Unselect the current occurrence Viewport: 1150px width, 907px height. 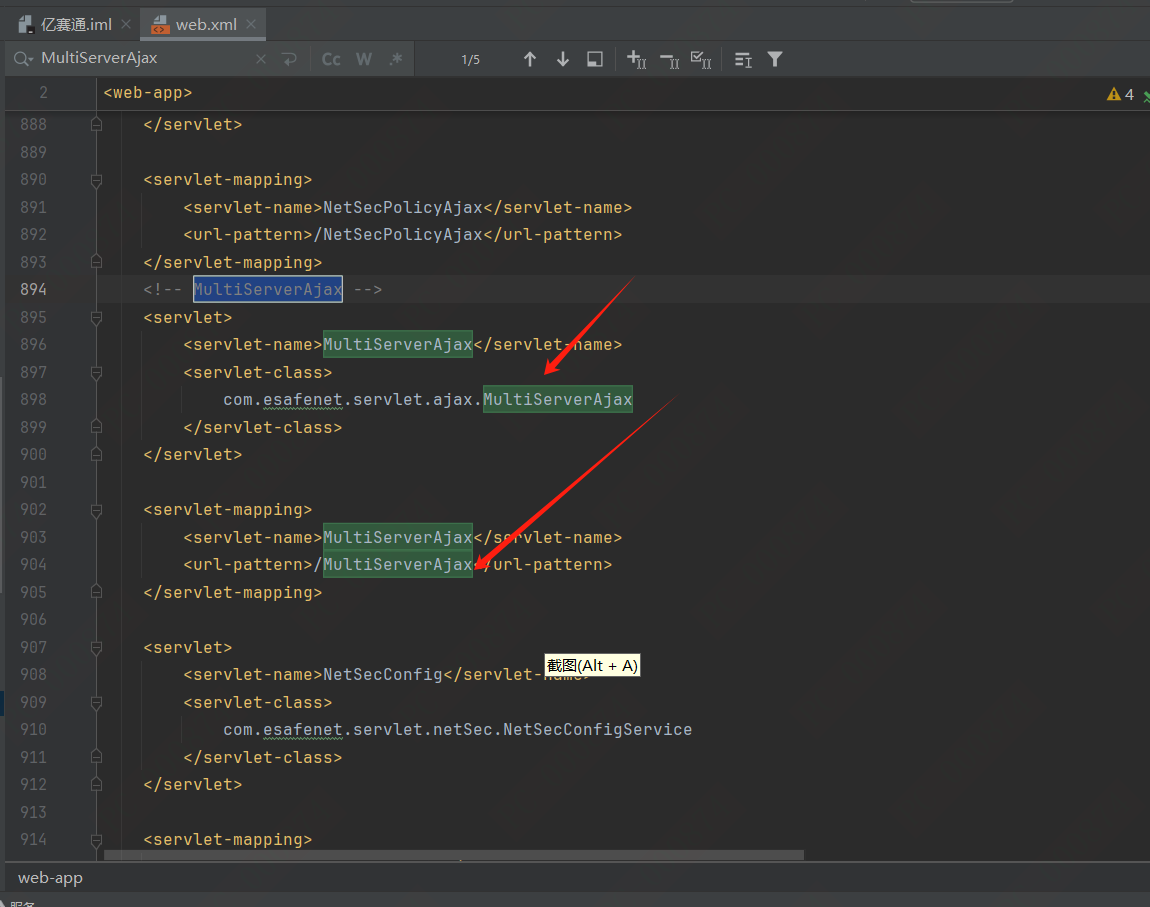click(x=670, y=60)
